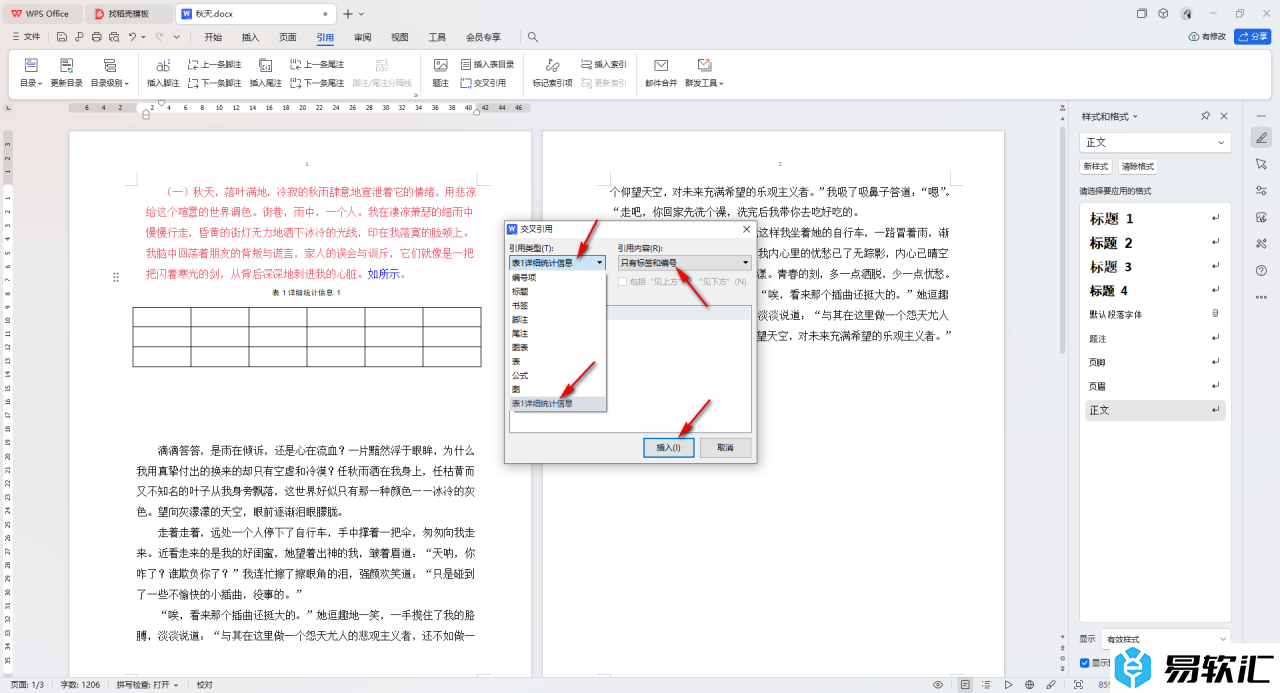Apply the 标题 1 style
The height and width of the screenshot is (693, 1280).
[x=1155, y=218]
